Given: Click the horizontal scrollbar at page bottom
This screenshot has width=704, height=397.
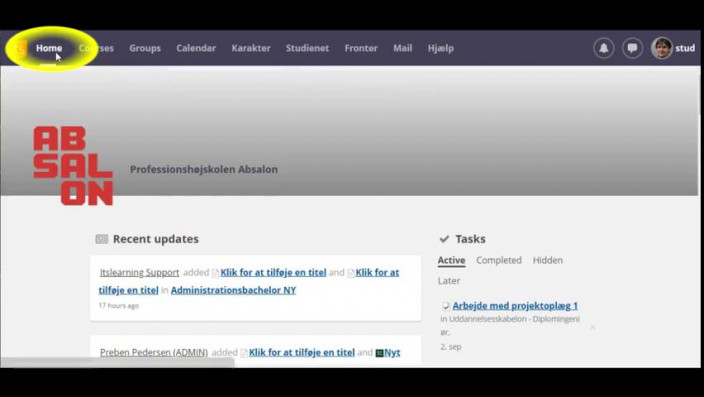Looking at the screenshot, I should click(x=117, y=362).
